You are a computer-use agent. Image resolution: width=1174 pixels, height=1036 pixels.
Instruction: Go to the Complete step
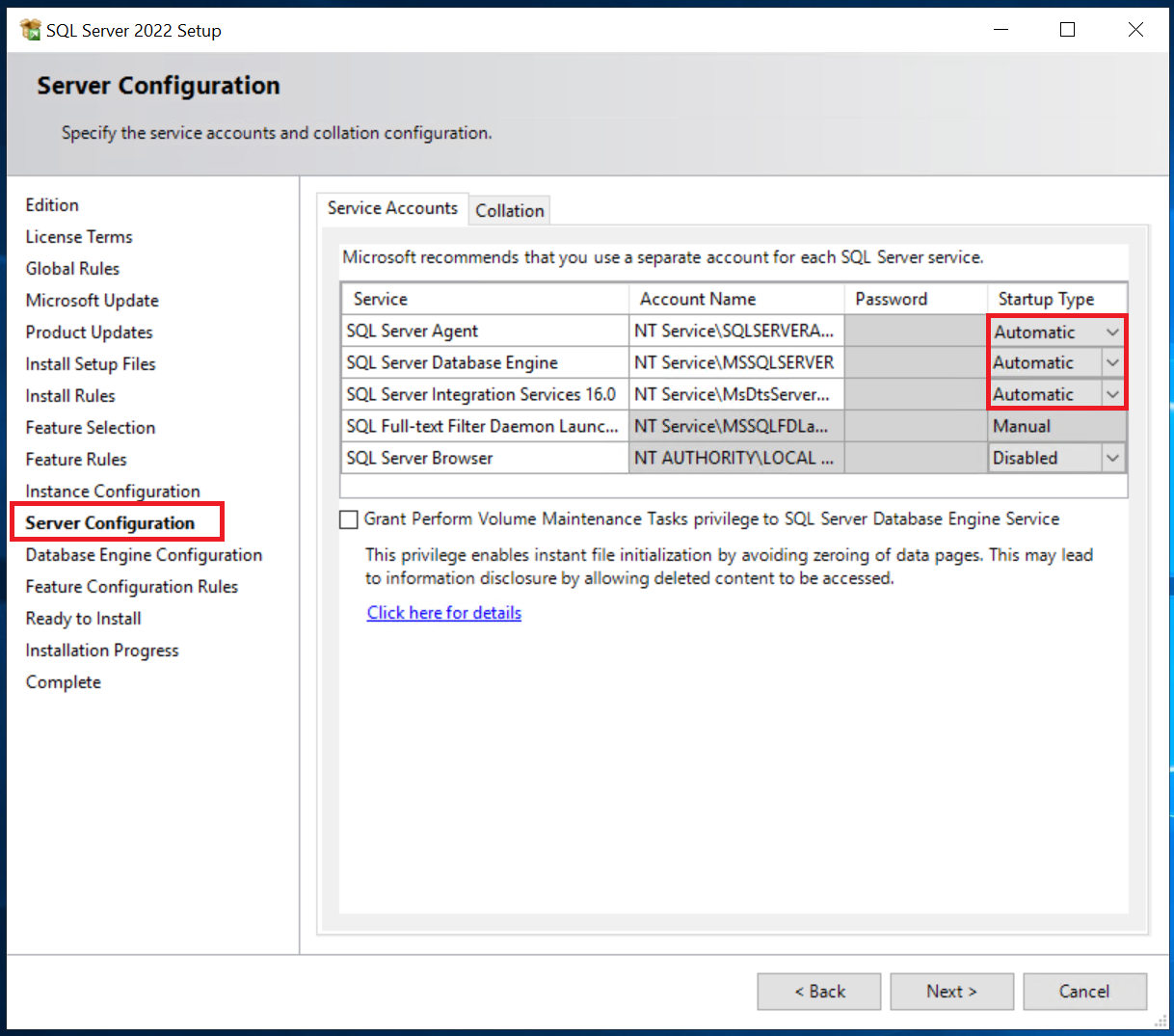point(63,682)
